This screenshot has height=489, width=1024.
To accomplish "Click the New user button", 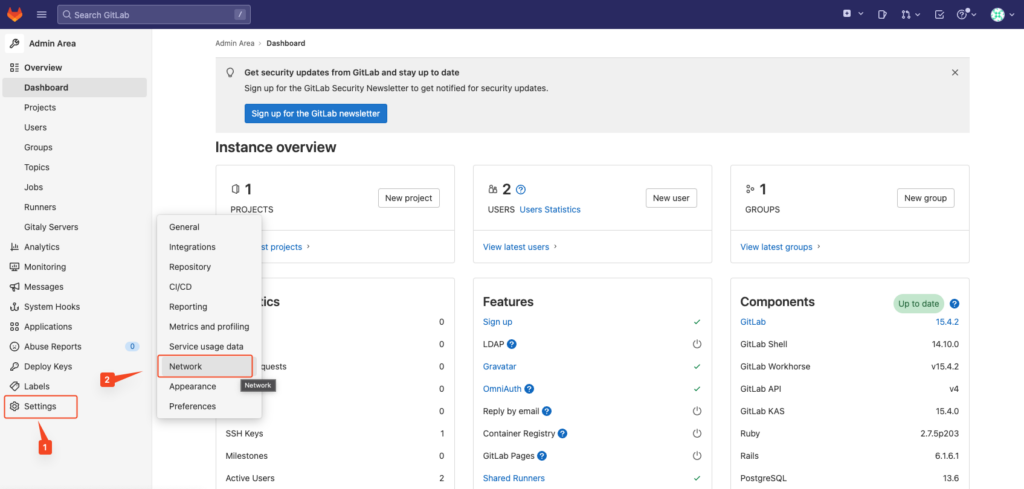I will coord(671,198).
